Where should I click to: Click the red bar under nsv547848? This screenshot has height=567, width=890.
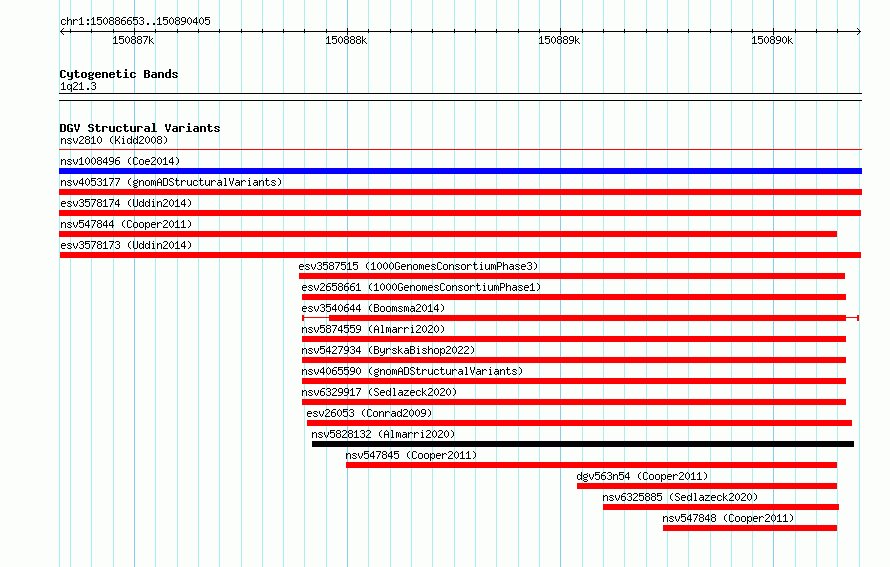pos(750,528)
